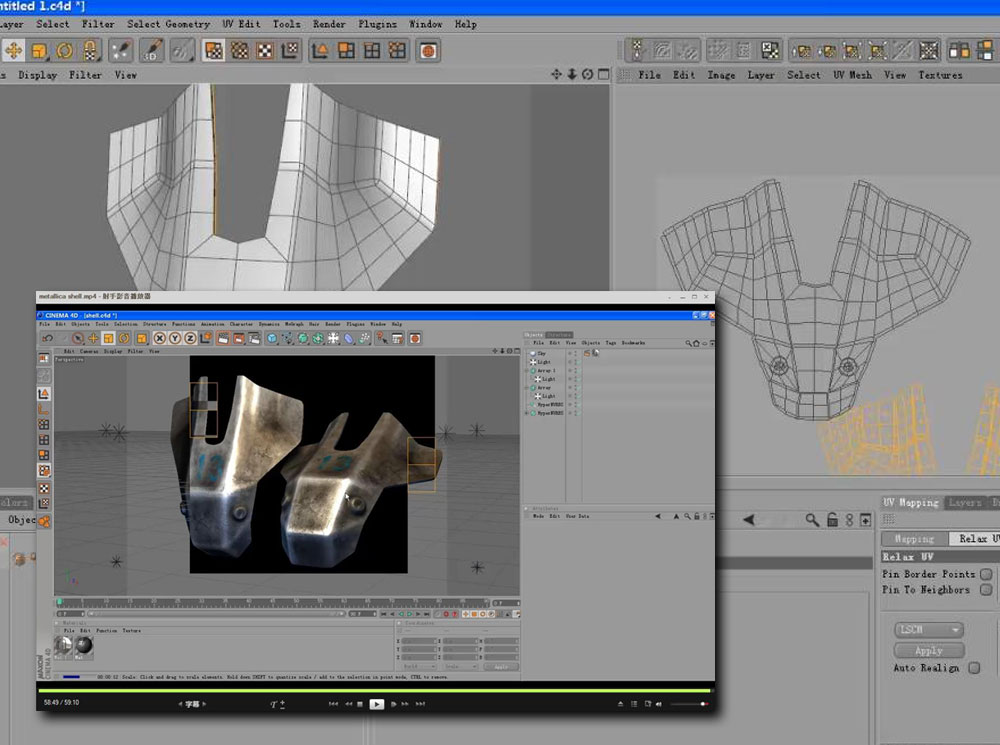
Task: Select the Move tool in the main toolbar
Action: click(14, 50)
